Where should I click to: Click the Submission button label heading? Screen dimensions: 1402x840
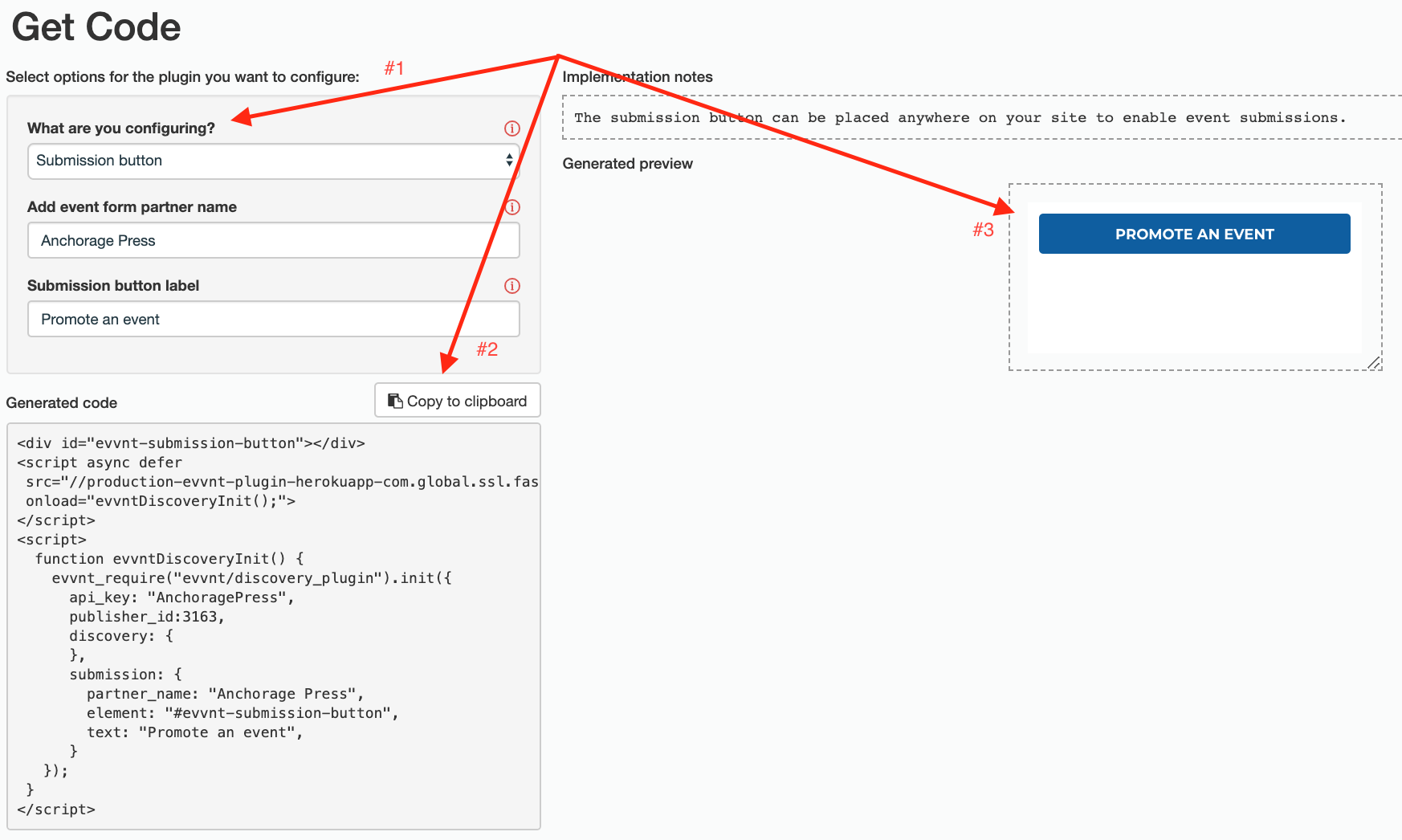113,286
